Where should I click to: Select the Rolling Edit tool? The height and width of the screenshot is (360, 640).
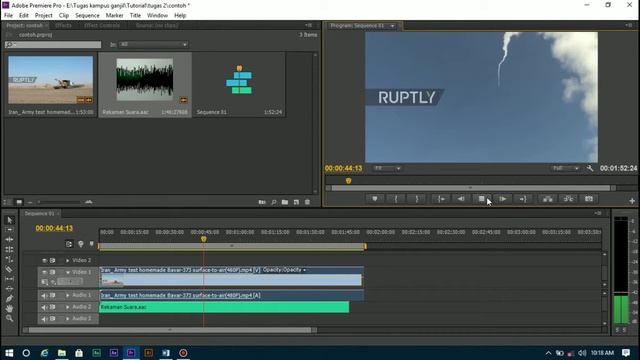point(9,249)
